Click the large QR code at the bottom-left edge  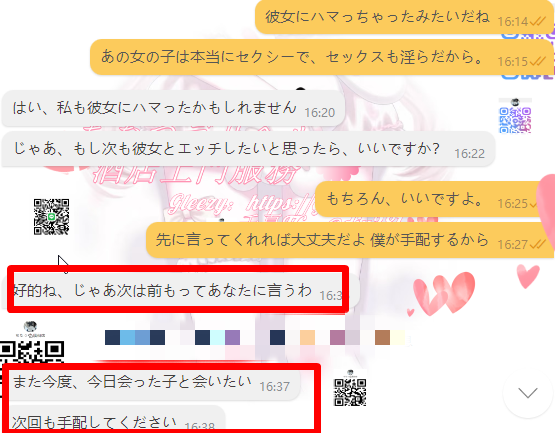tap(32, 352)
